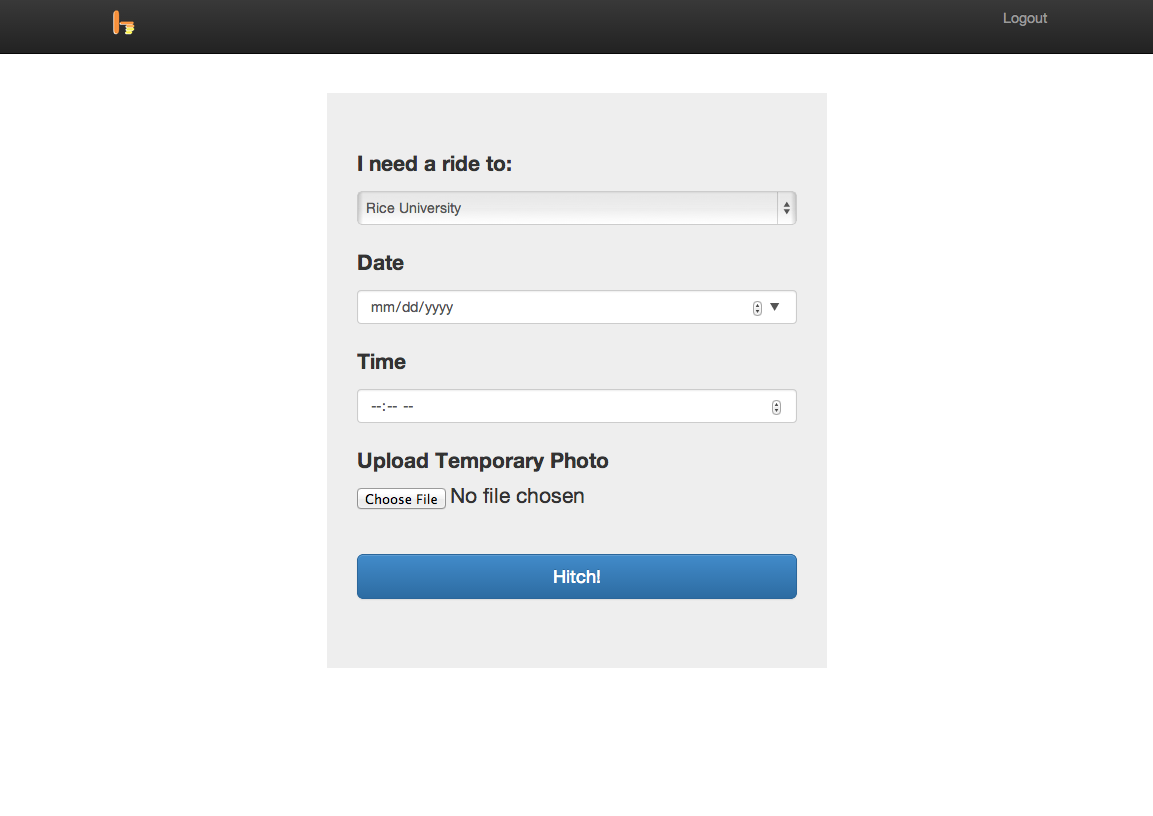Select the hour segment in Time field
This screenshot has height=816, width=1153.
click(x=376, y=407)
